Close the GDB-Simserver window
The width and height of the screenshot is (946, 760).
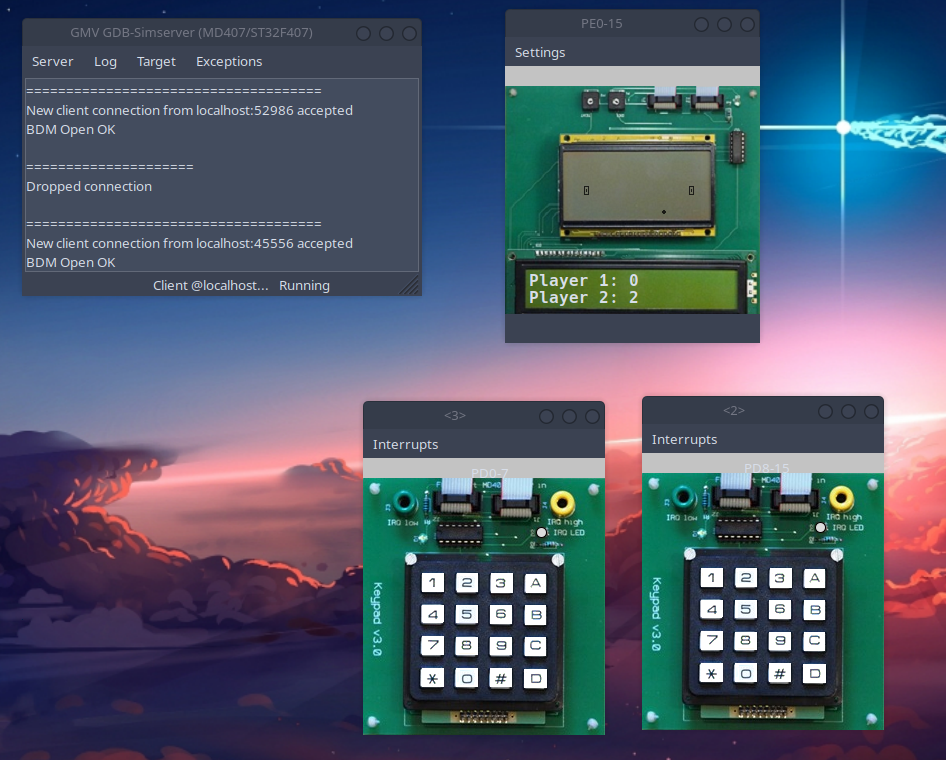click(410, 33)
